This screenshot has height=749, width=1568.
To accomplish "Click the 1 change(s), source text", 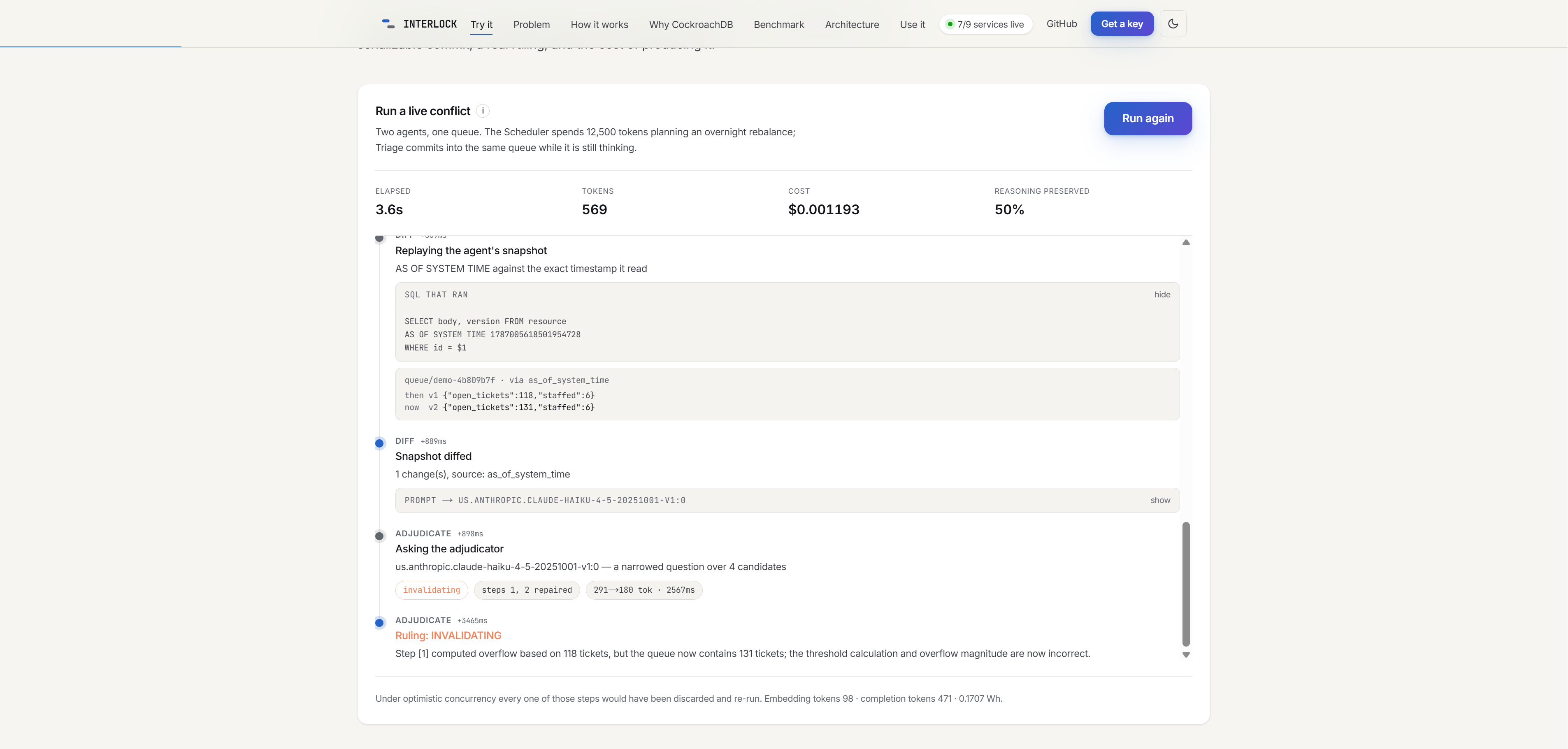I will coord(483,475).
